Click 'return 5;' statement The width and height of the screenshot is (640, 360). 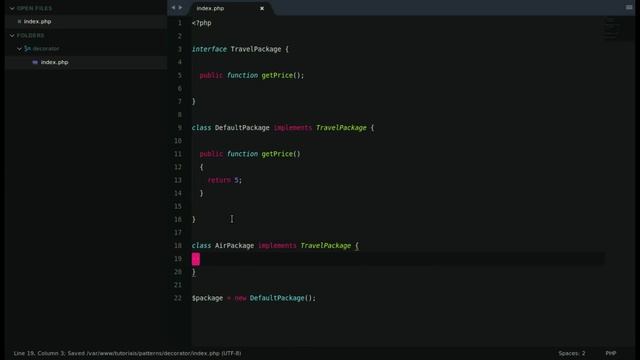click(224, 180)
